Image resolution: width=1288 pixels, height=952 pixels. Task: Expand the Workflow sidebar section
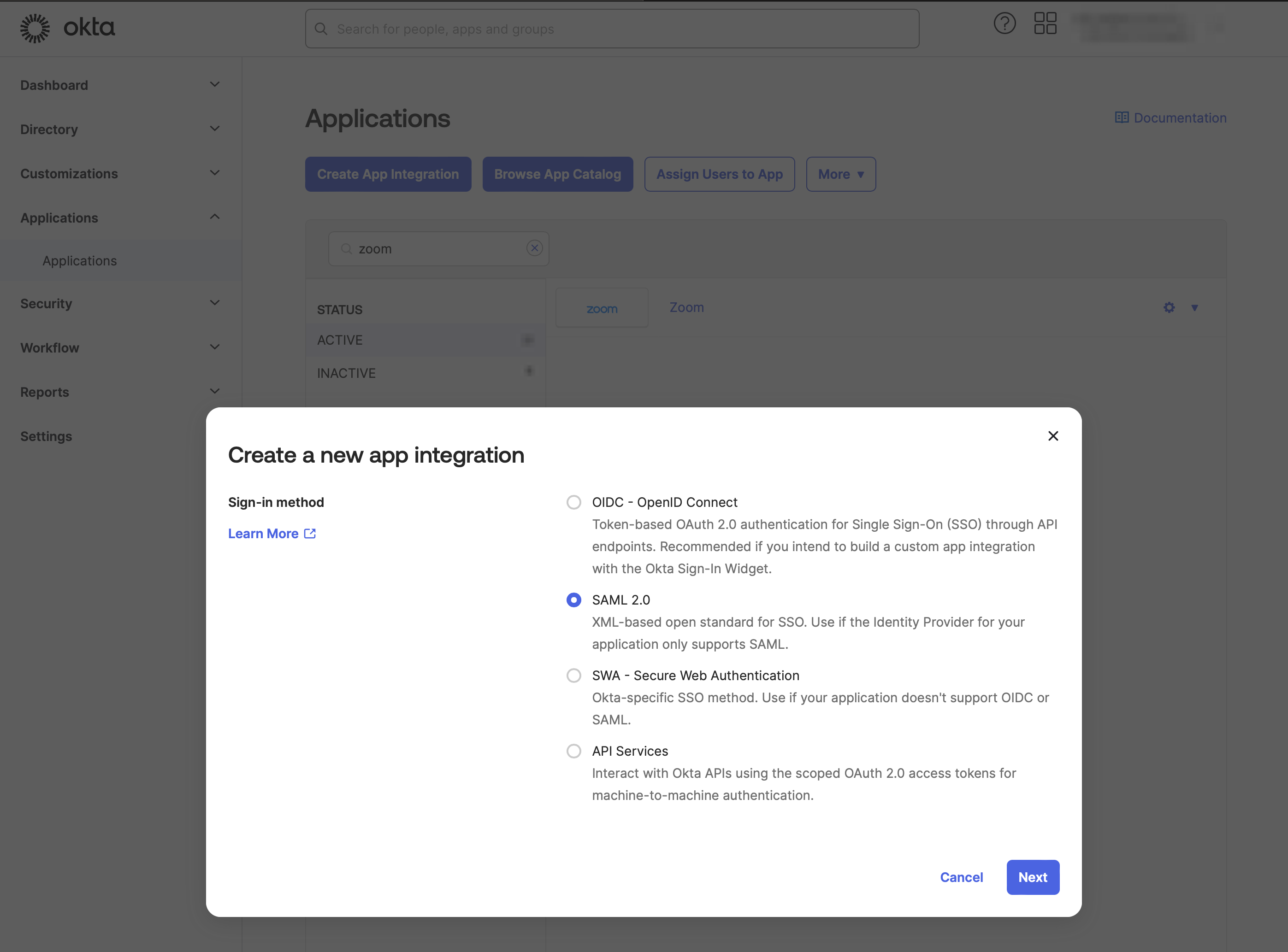click(x=214, y=347)
